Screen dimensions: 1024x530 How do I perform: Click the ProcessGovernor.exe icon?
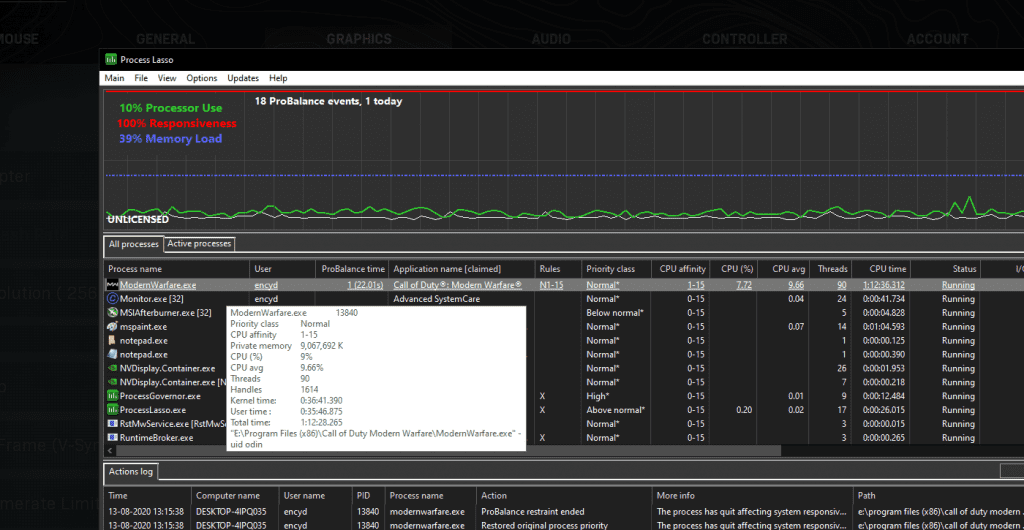112,396
